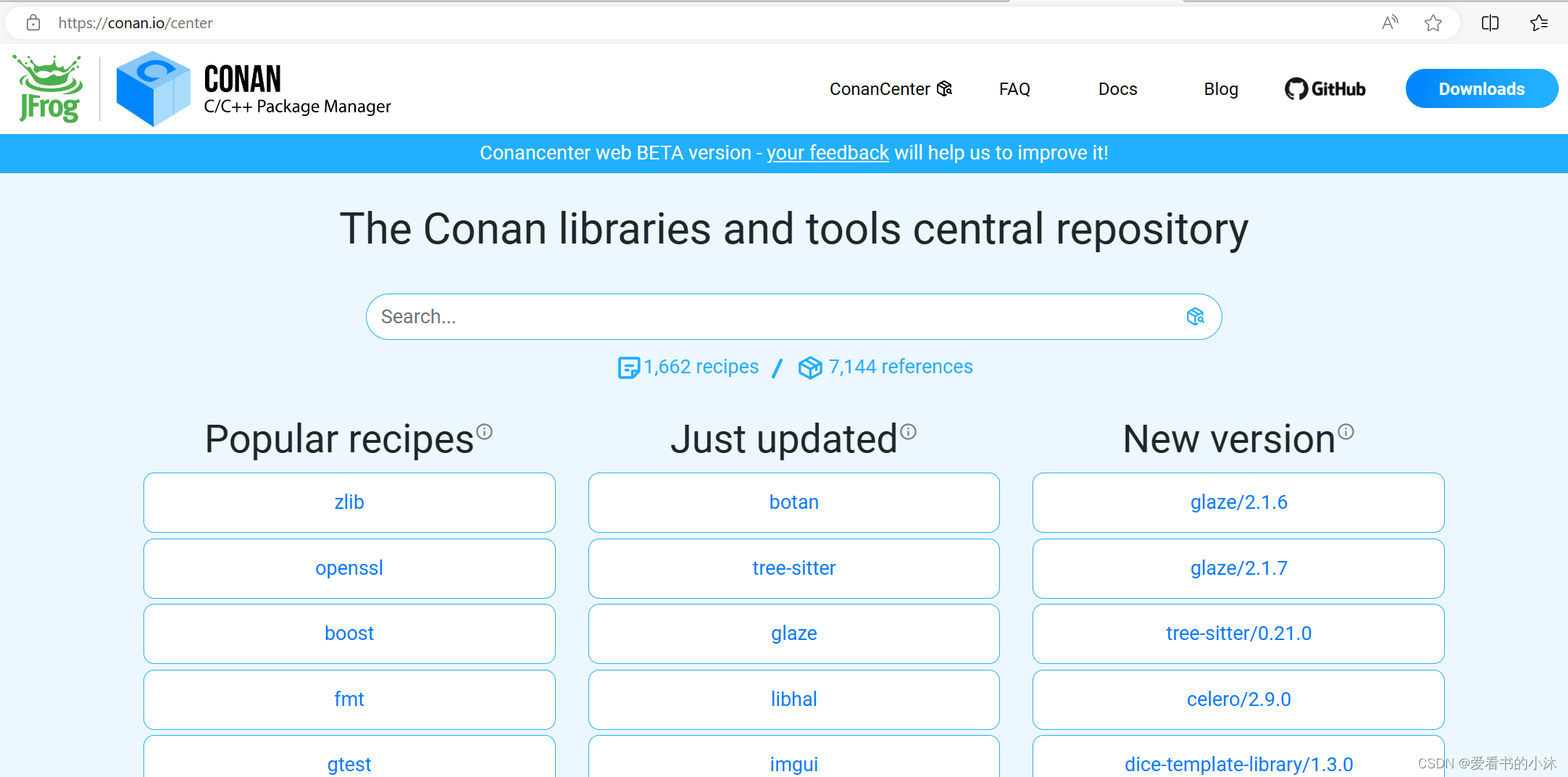This screenshot has height=777, width=1568.
Task: Open the libhal recipe
Action: (x=794, y=699)
